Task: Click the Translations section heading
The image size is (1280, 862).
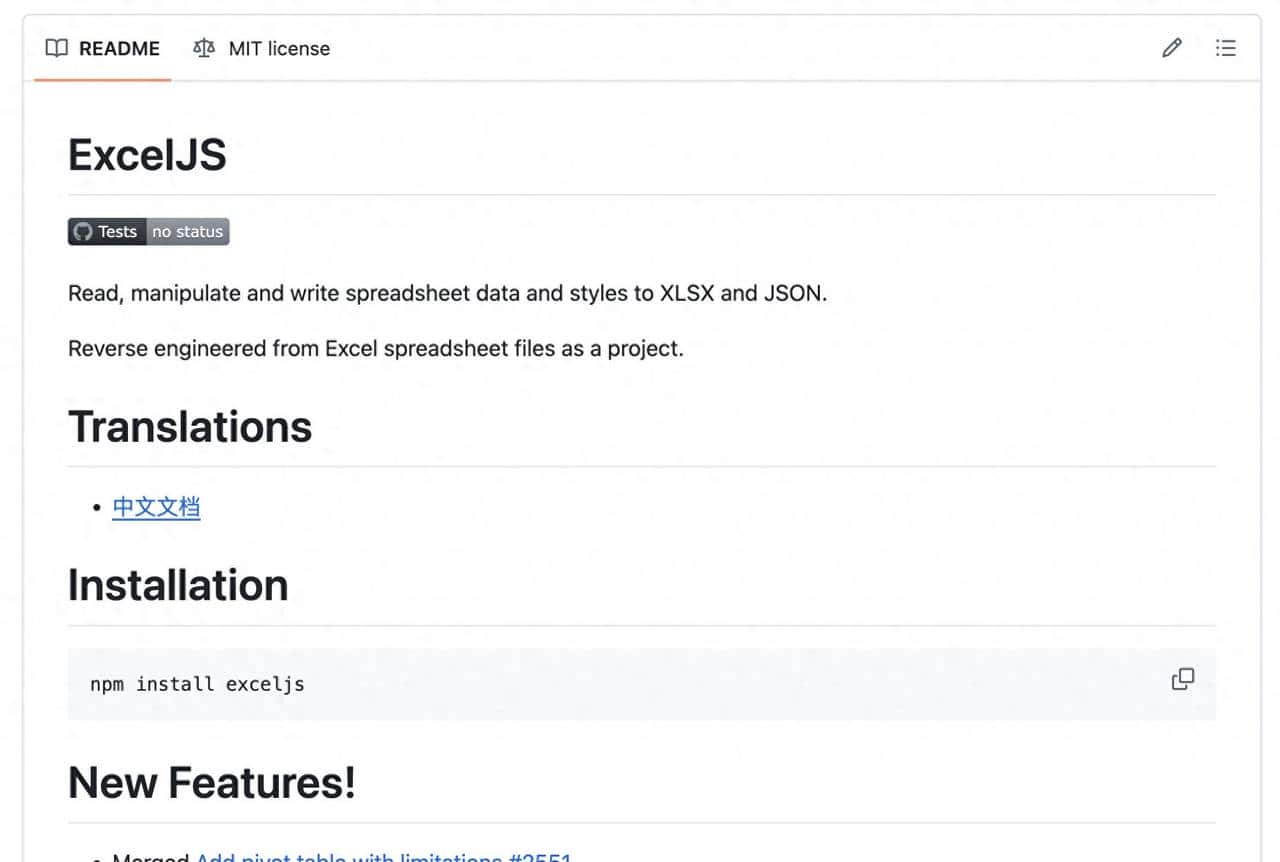Action: click(190, 427)
